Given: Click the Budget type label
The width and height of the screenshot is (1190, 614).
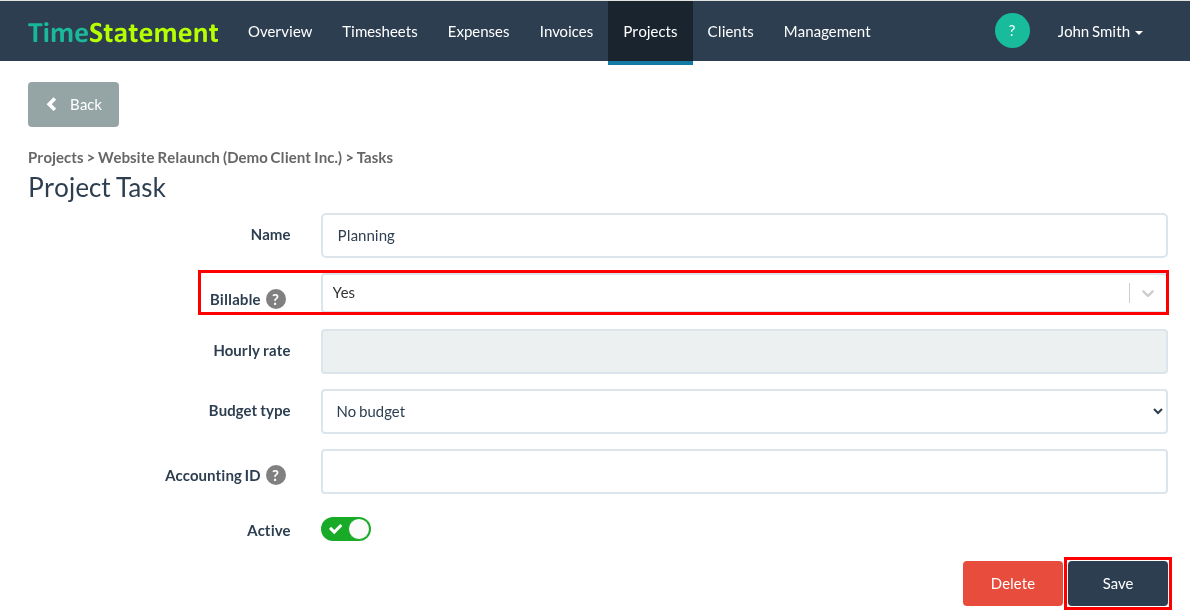Looking at the screenshot, I should [250, 411].
